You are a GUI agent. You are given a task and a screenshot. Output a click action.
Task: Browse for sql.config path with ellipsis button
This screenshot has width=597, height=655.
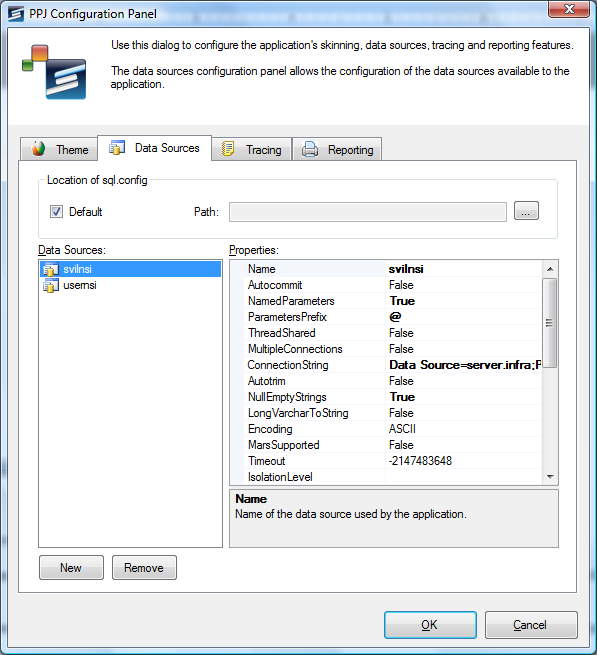(x=526, y=211)
